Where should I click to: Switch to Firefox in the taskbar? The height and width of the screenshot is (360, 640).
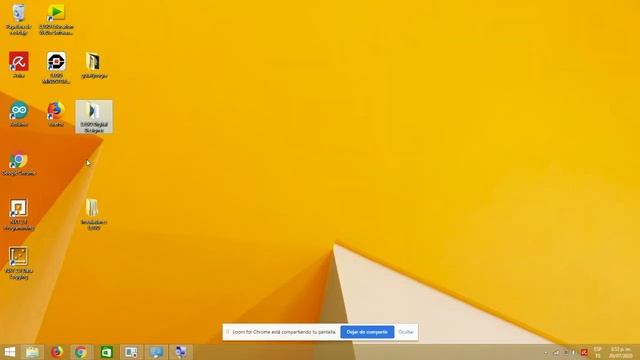coord(57,352)
